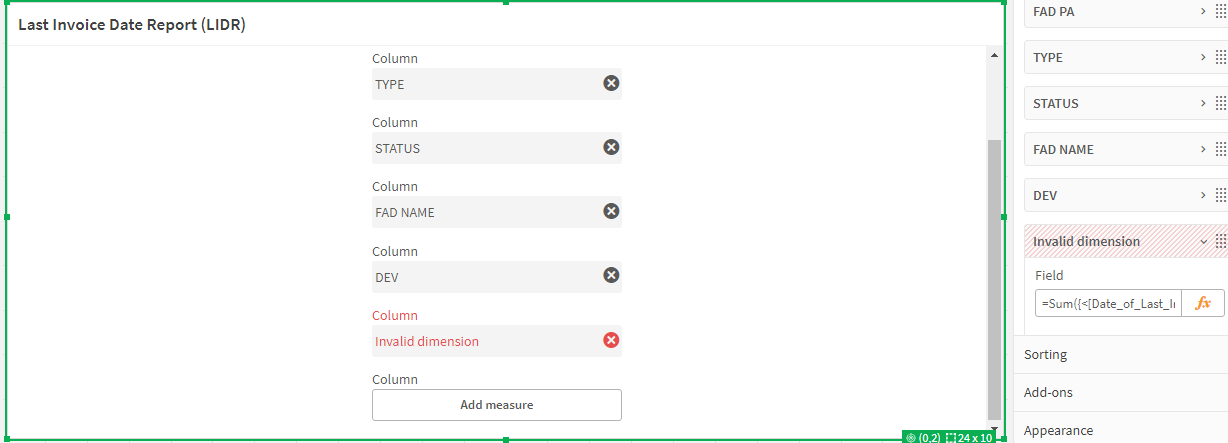Image resolution: width=1228 pixels, height=443 pixels.
Task: Open the Sorting section
Action: tap(1121, 354)
